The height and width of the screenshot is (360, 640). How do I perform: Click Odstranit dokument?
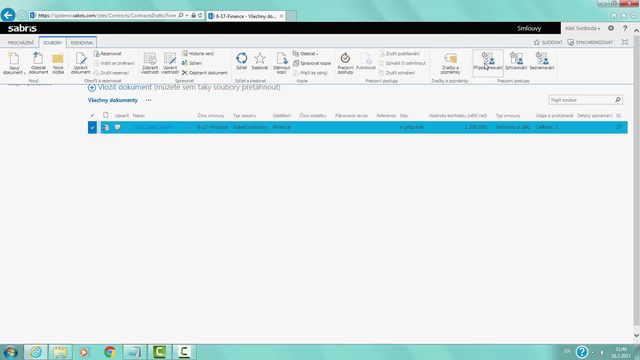(204, 73)
